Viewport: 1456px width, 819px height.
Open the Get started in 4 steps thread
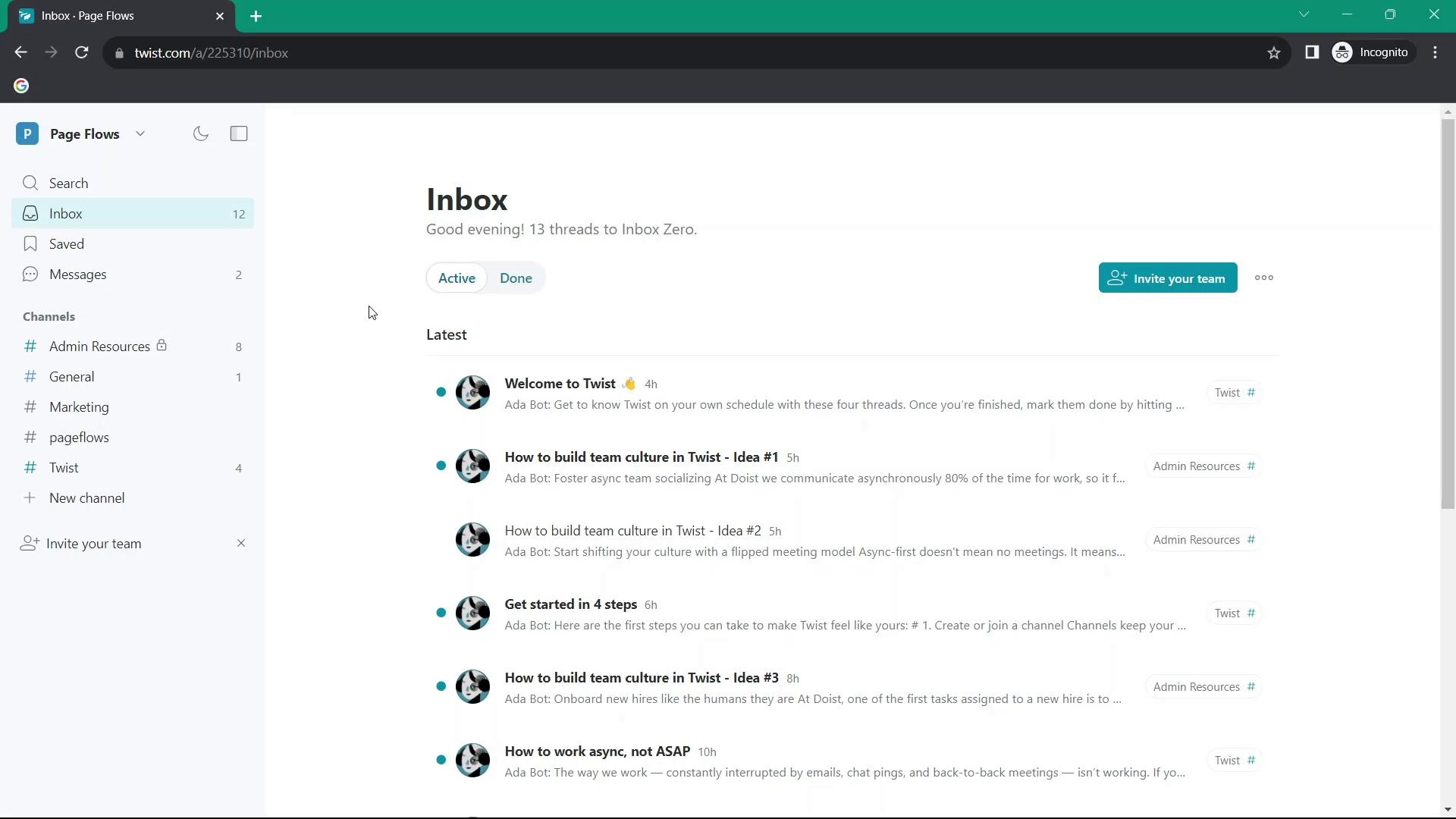pos(570,603)
